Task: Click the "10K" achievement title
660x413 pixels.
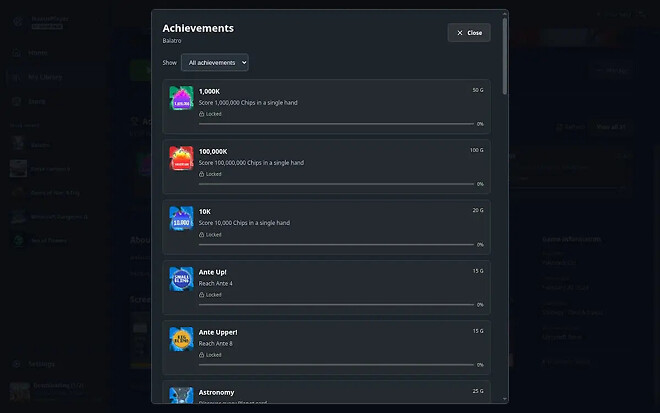Action: pos(205,212)
